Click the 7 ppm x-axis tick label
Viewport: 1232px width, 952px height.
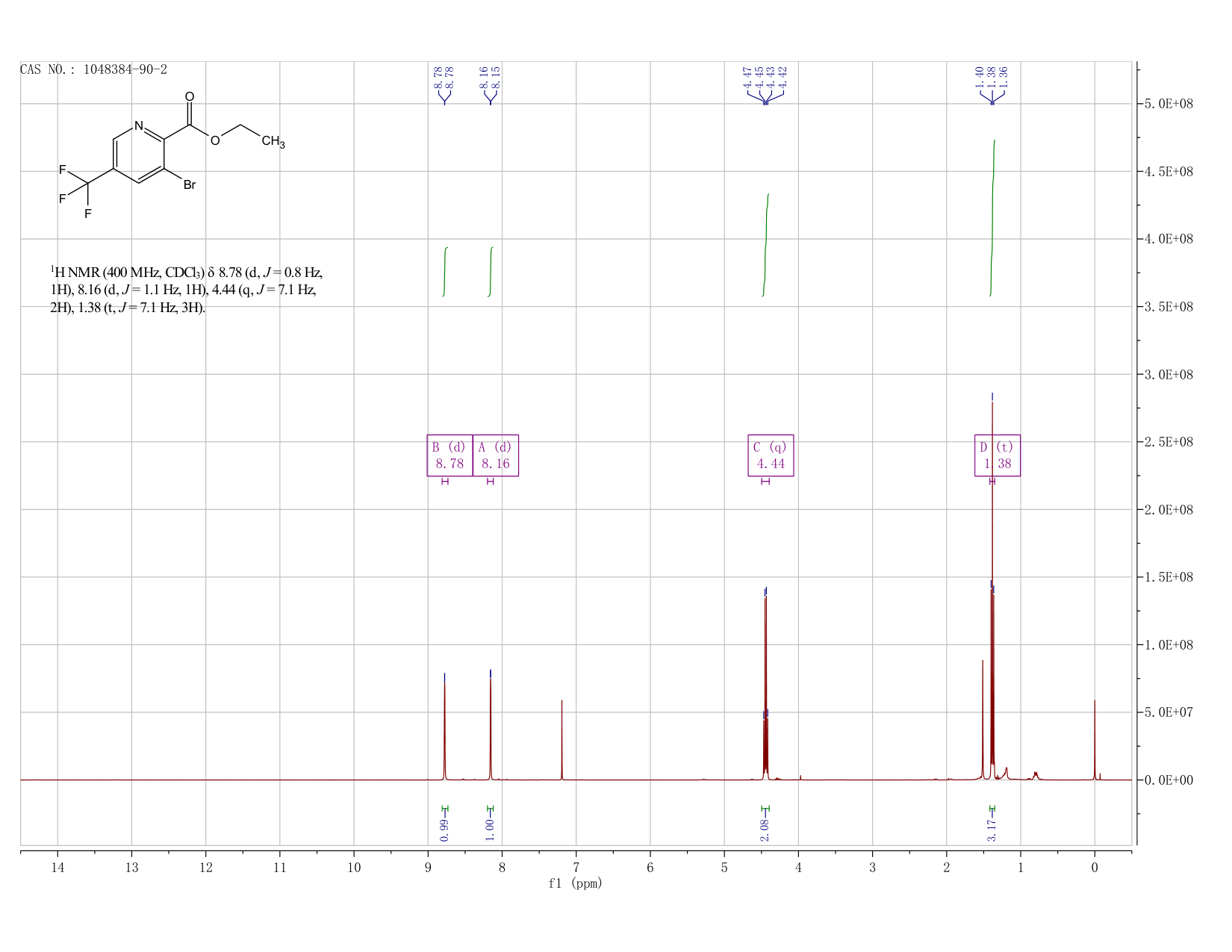576,868
